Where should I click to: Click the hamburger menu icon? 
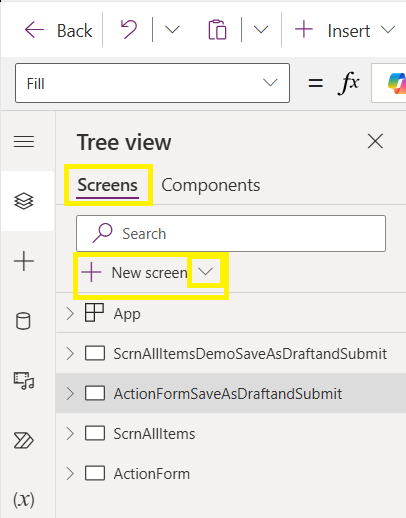point(24,141)
